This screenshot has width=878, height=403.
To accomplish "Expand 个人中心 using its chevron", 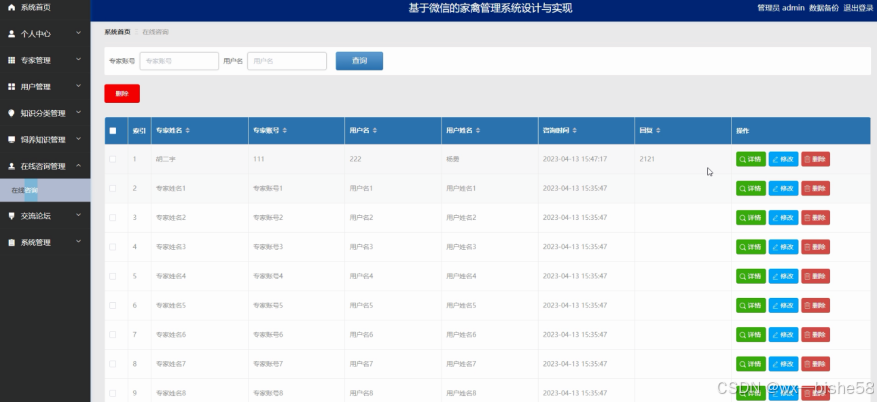I will (x=78, y=33).
